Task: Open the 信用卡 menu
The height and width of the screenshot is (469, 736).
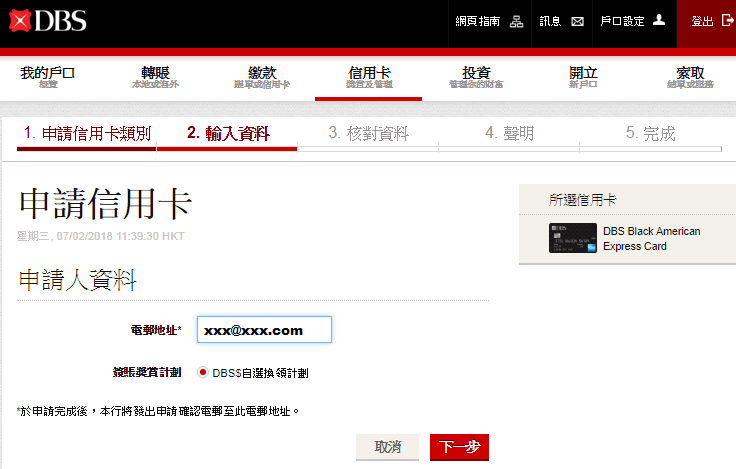Action: [368, 77]
